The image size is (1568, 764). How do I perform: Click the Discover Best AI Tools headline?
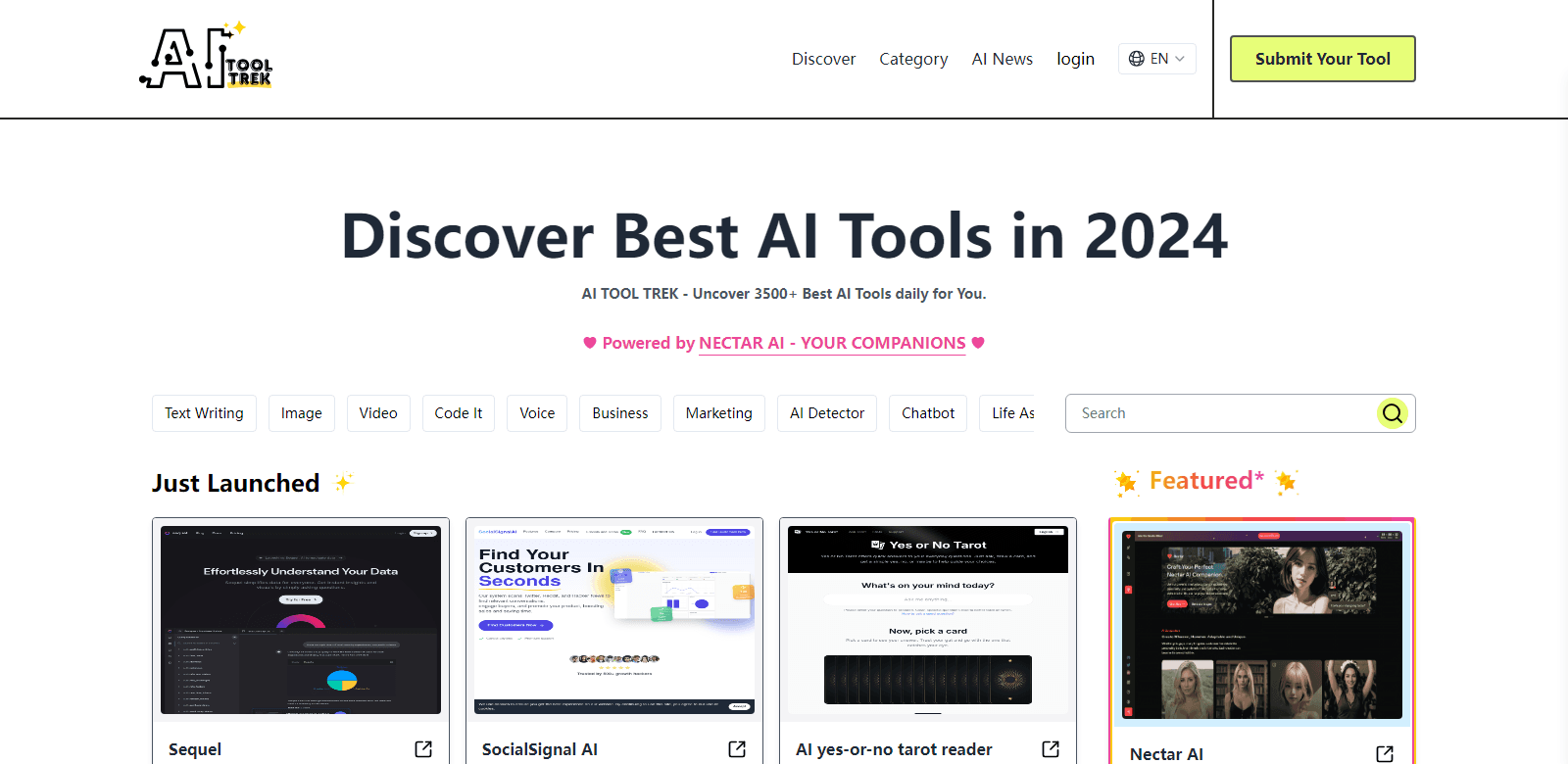point(784,236)
